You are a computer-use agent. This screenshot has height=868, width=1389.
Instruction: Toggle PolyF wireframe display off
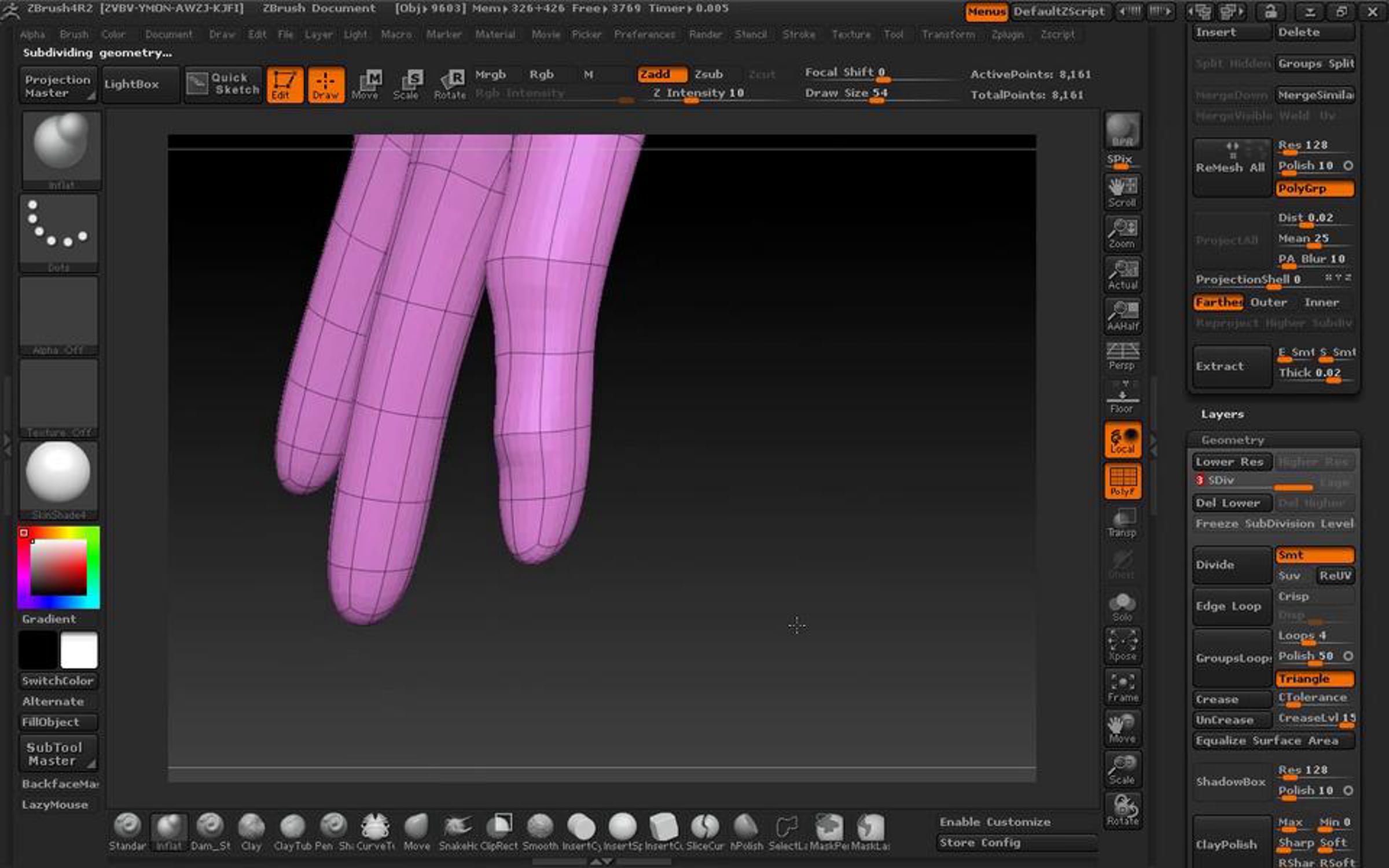[1122, 481]
